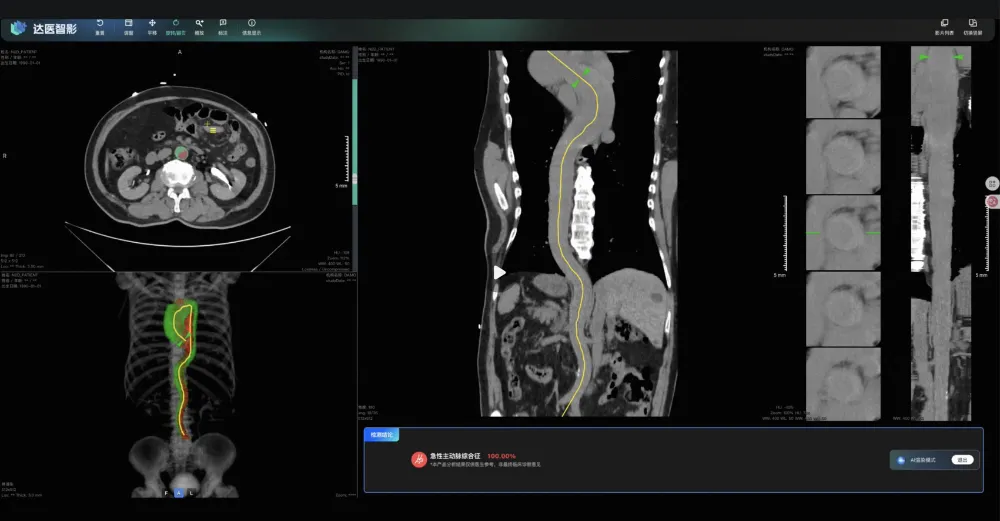Activate the Rotate (旋转) tool

pyautogui.click(x=176, y=26)
